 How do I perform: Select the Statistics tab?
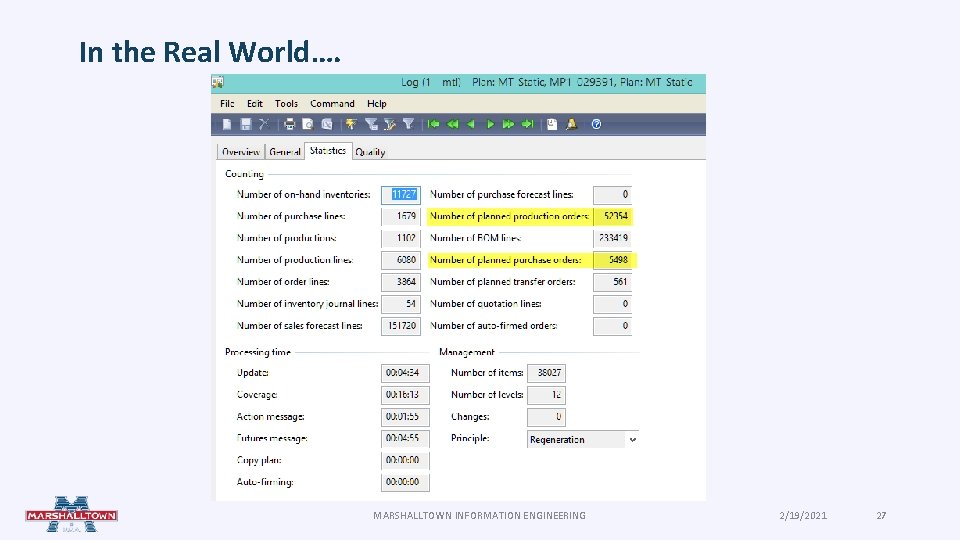click(x=328, y=151)
